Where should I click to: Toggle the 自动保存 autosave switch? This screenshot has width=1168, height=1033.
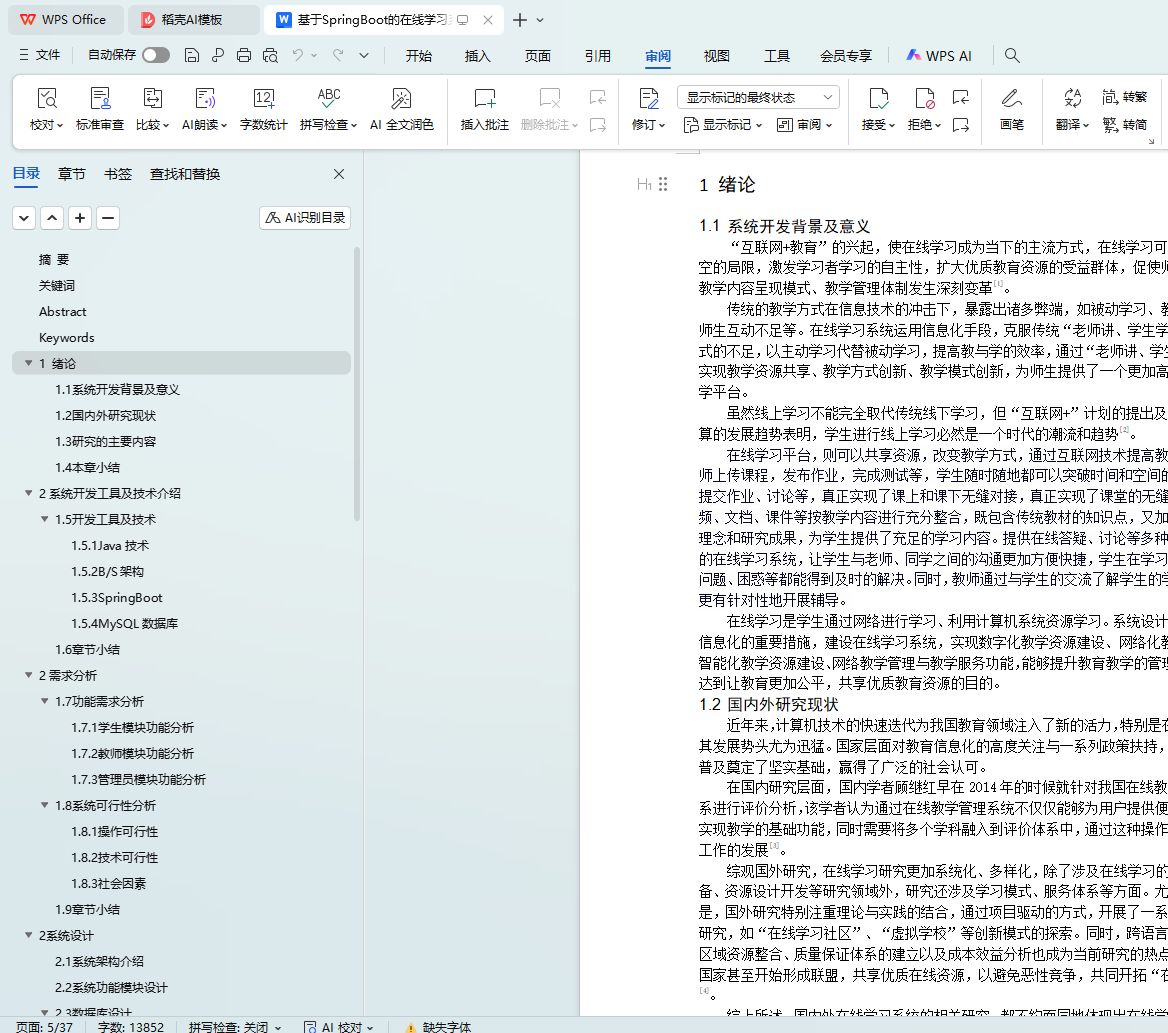156,56
